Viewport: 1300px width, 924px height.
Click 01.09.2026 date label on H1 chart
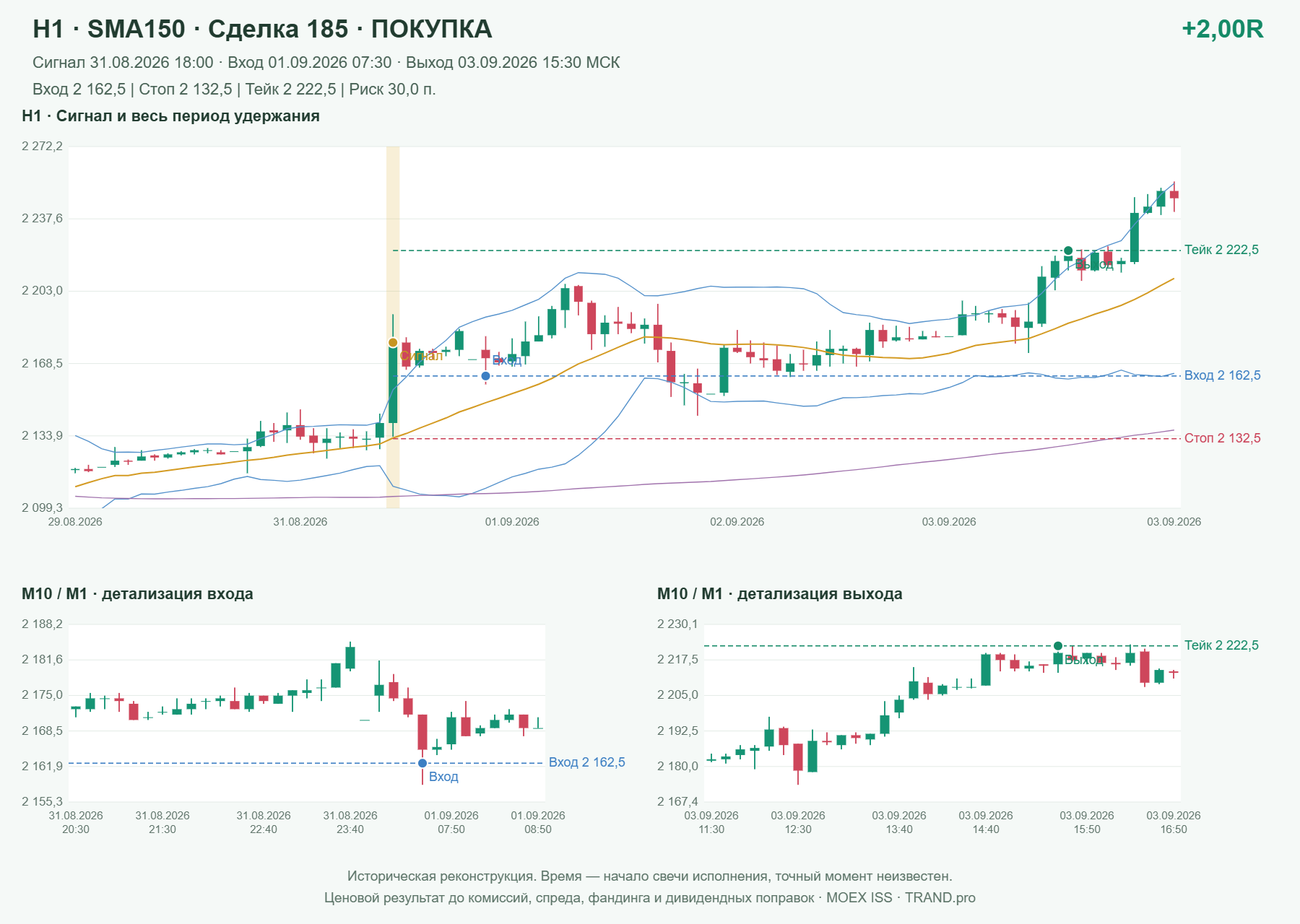512,522
